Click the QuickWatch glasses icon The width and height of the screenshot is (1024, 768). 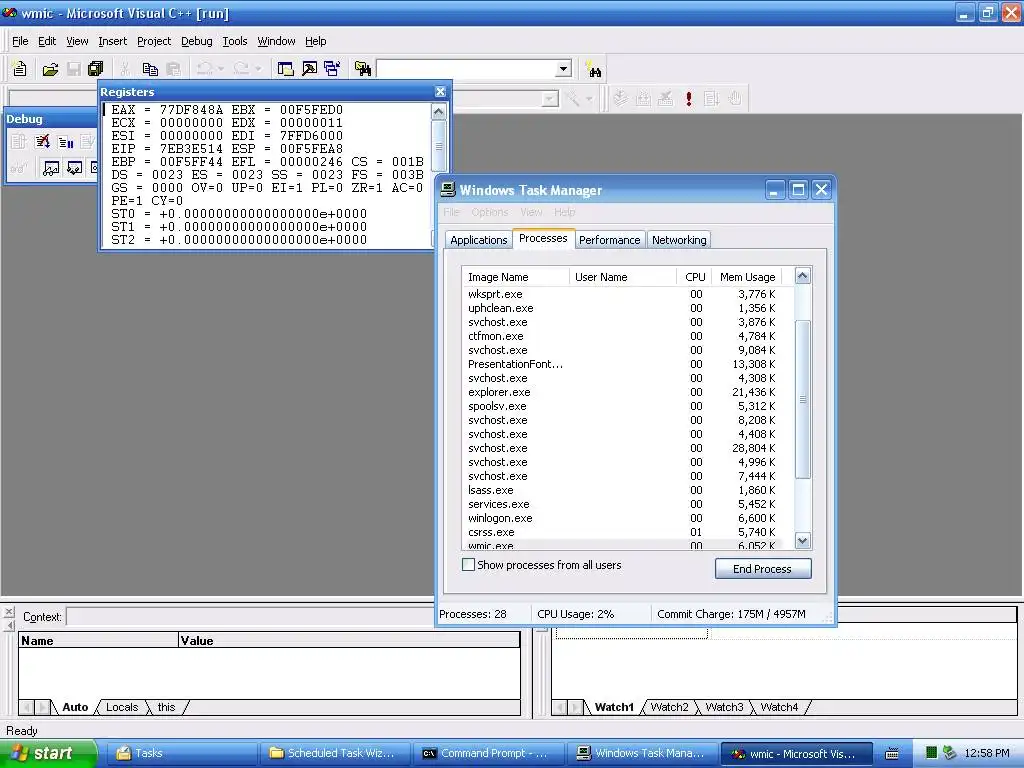pyautogui.click(x=18, y=168)
